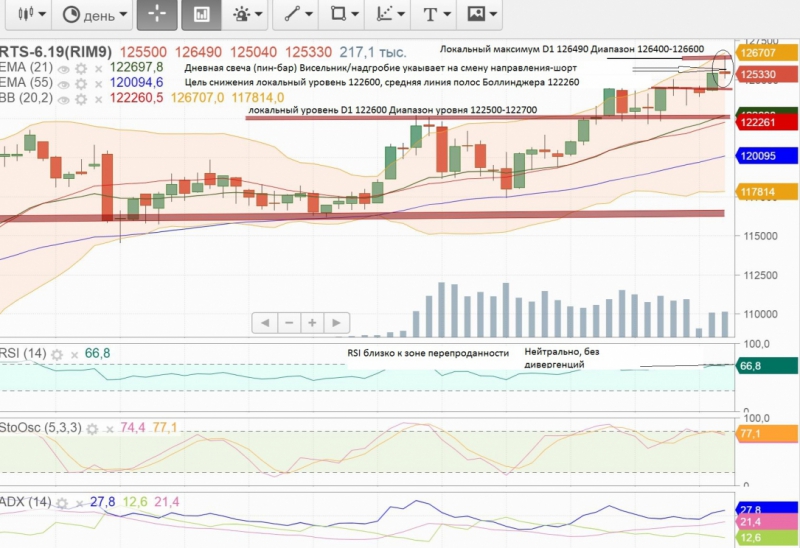800x548 pixels.
Task: Click the 21,4 ADX pink value label
Action: [x=766, y=521]
